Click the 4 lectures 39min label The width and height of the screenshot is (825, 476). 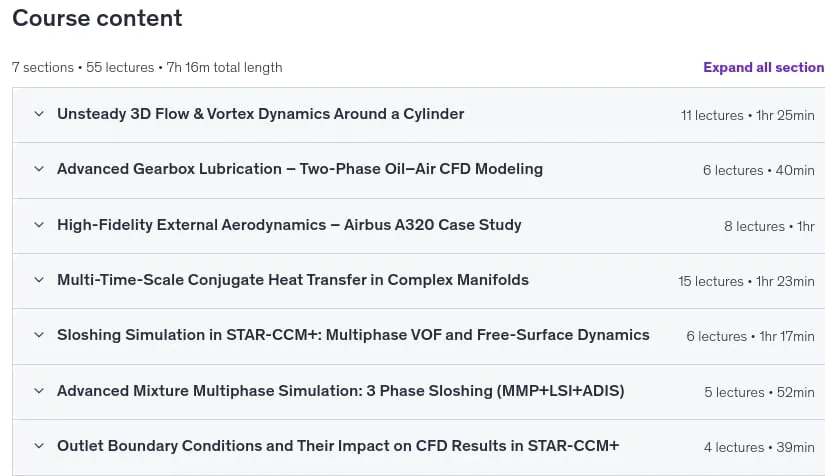(x=759, y=448)
